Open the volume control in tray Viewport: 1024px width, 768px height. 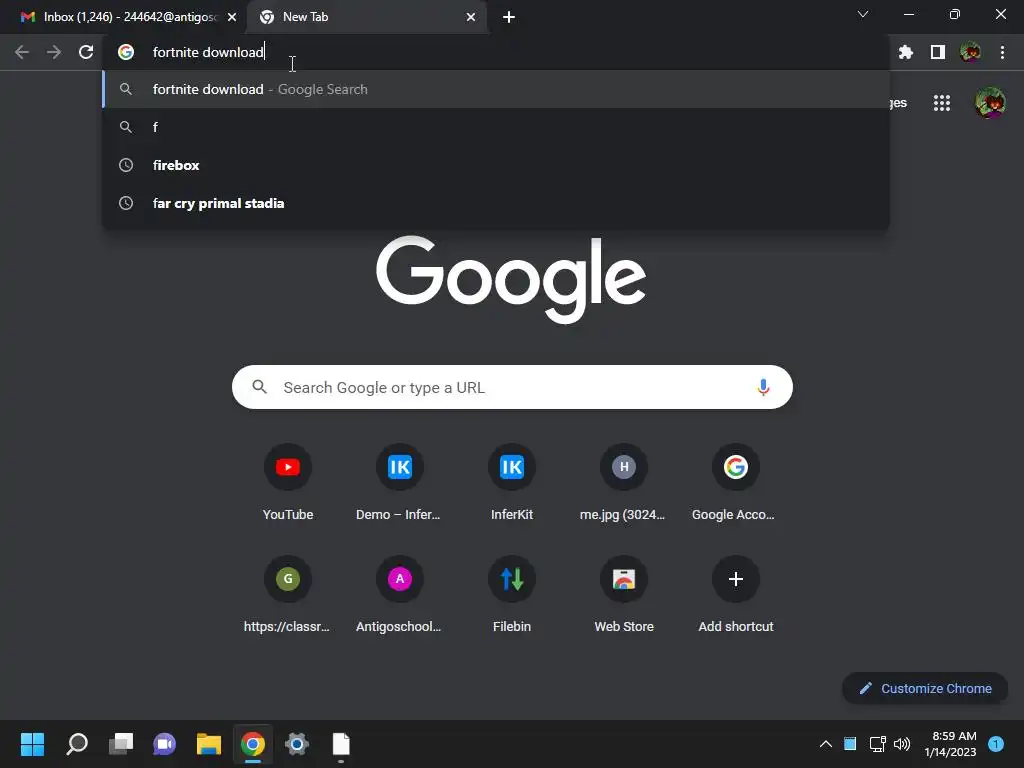(902, 744)
